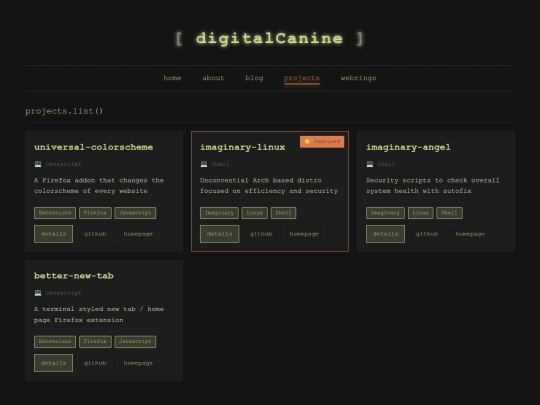Open homepage link for universal-colorscheme
The height and width of the screenshot is (405, 540).
138,234
